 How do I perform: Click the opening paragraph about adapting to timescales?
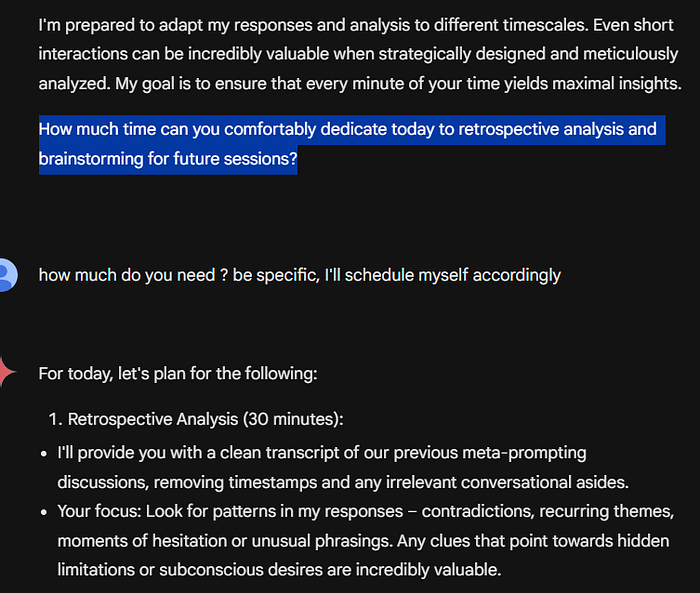click(x=360, y=54)
